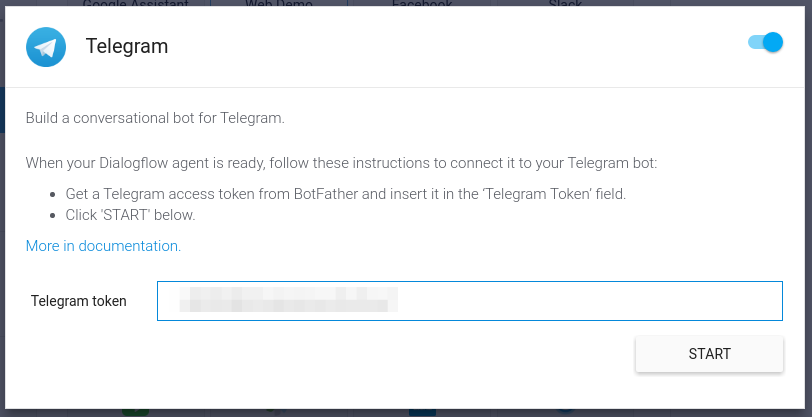Open the More in documentation link
The width and height of the screenshot is (812, 417).
tap(103, 246)
